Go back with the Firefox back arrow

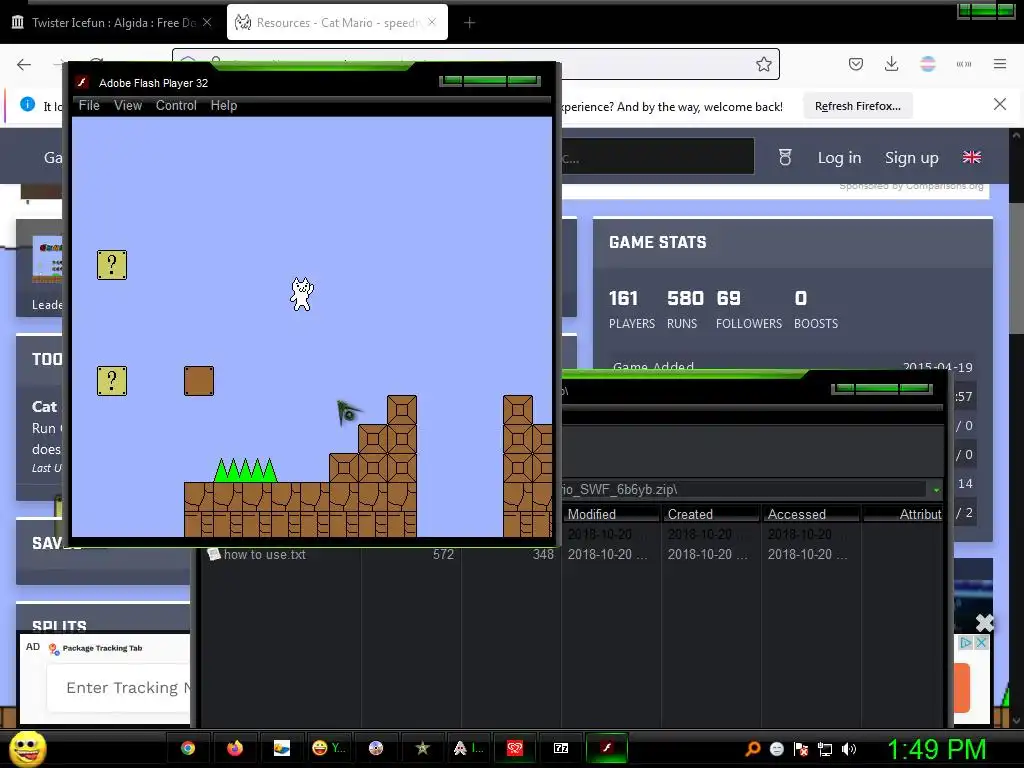[24, 64]
